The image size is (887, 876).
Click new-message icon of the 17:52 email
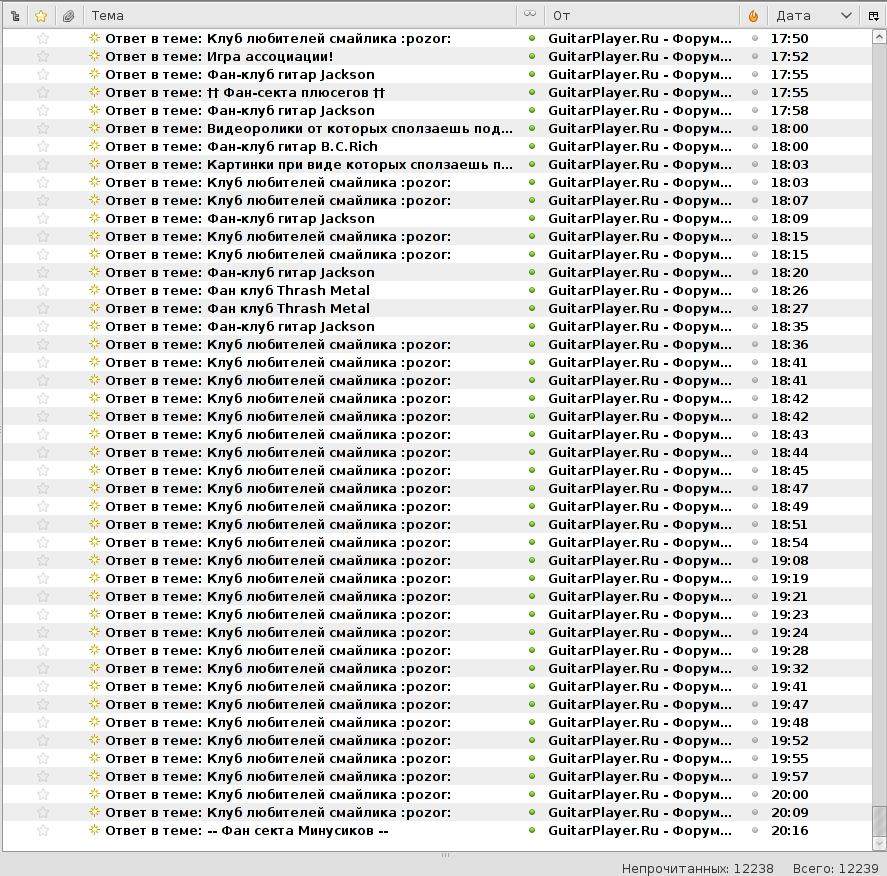pos(94,56)
